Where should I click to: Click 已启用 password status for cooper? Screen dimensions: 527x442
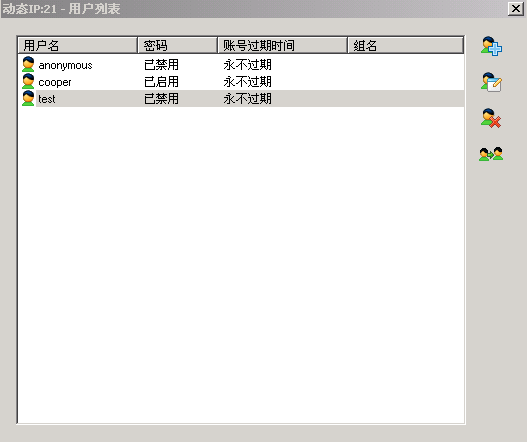pos(161,82)
